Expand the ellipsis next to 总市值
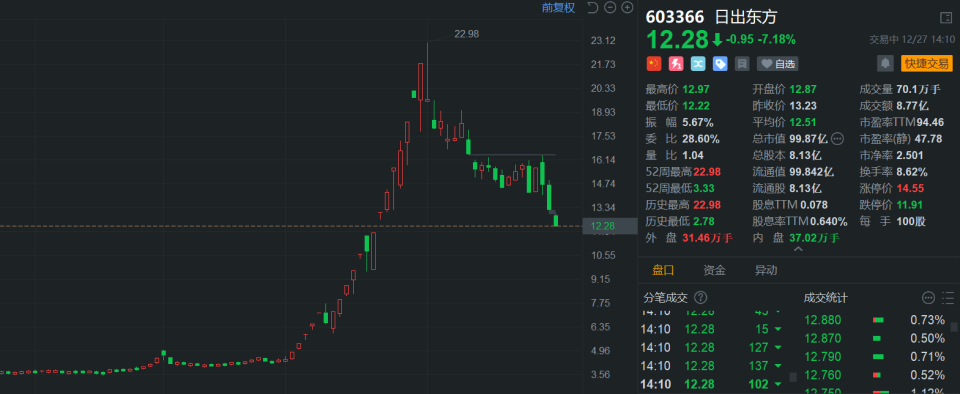The image size is (960, 394). (837, 139)
